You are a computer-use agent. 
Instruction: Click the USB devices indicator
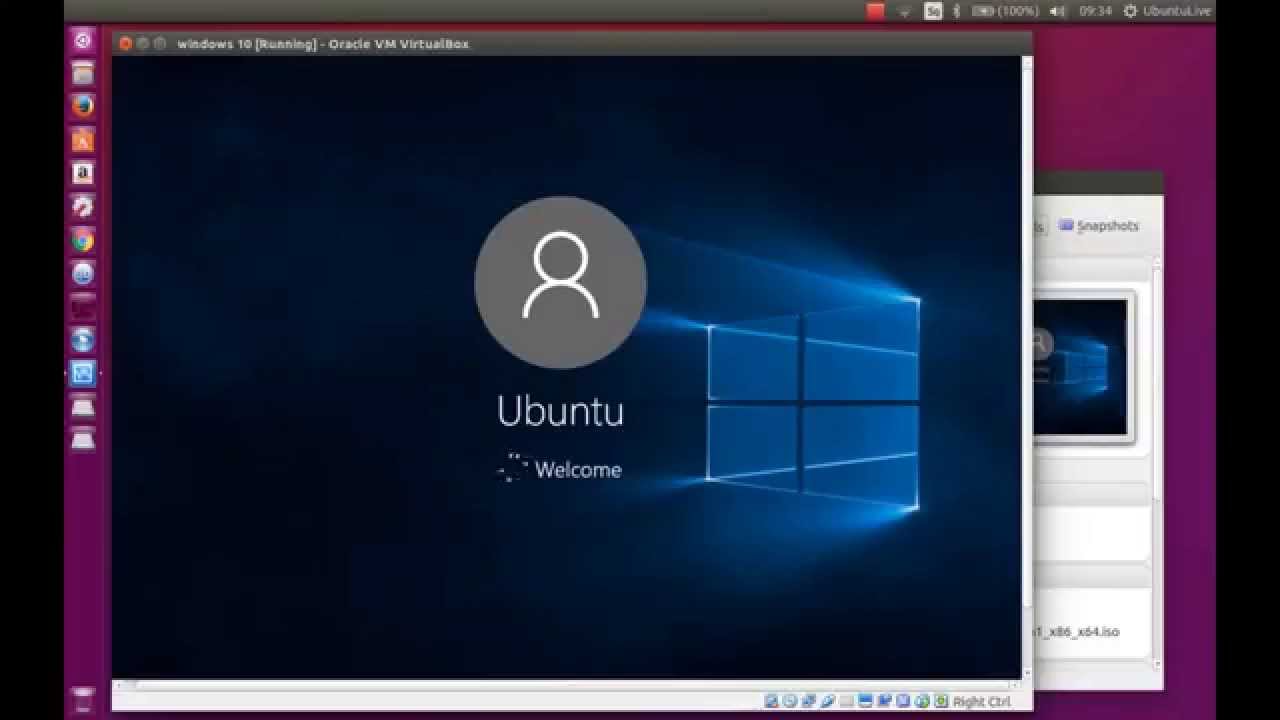point(827,701)
